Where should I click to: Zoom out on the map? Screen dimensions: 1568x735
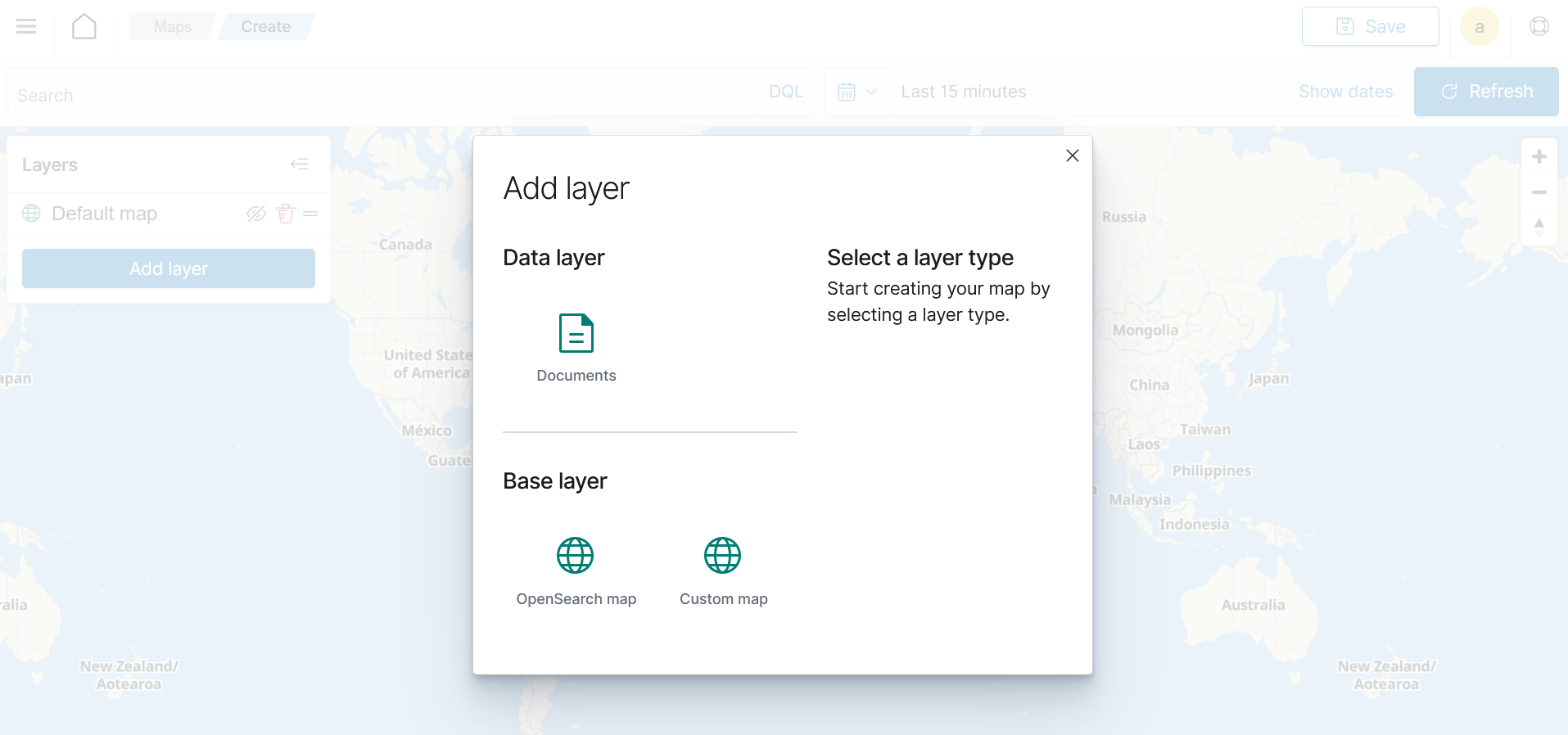point(1539,192)
